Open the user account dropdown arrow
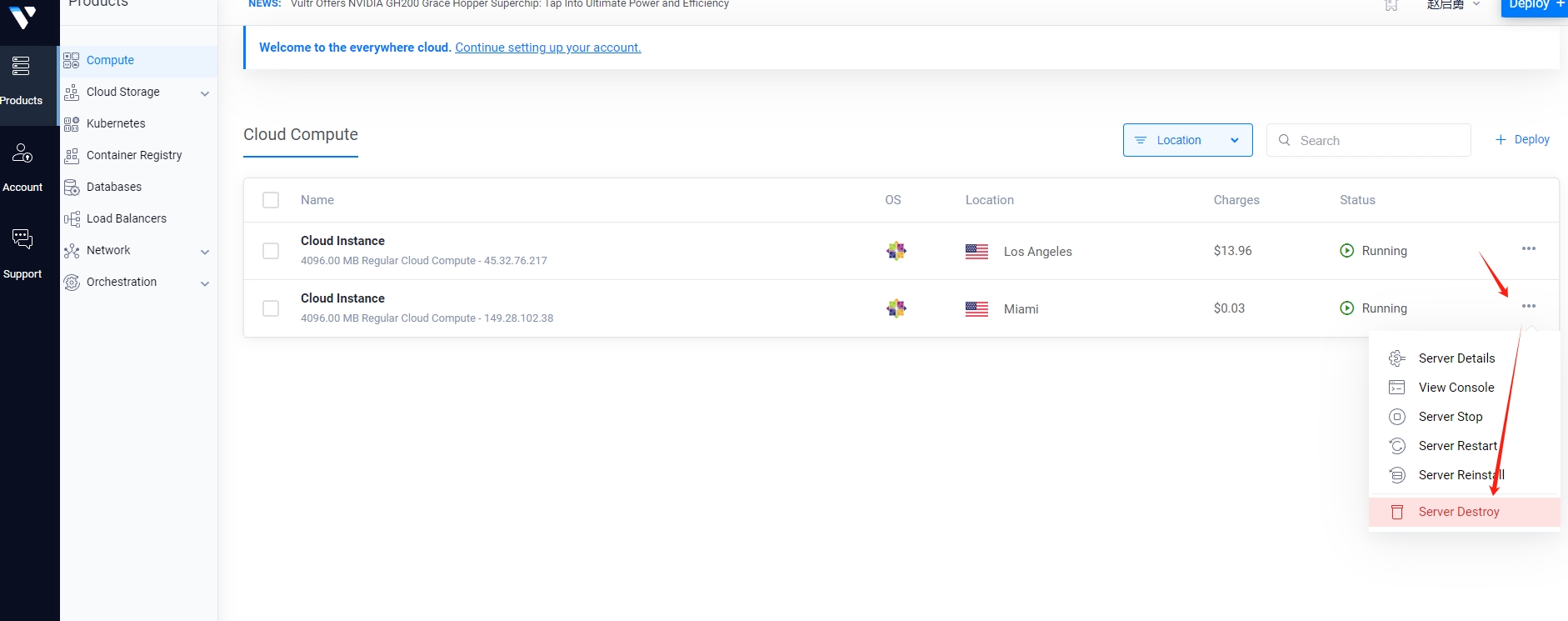 pos(1476,4)
